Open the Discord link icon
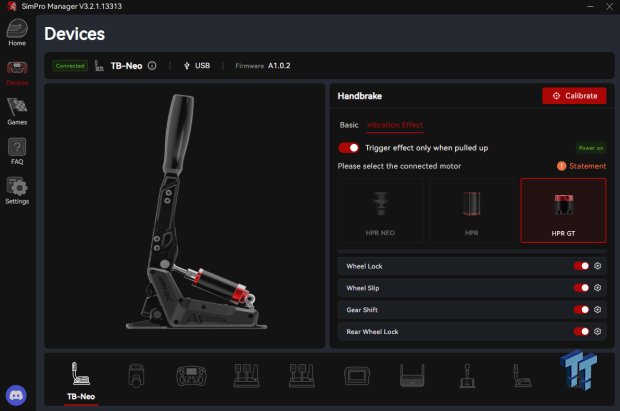Screen dimensions: 620x411 tap(16, 395)
